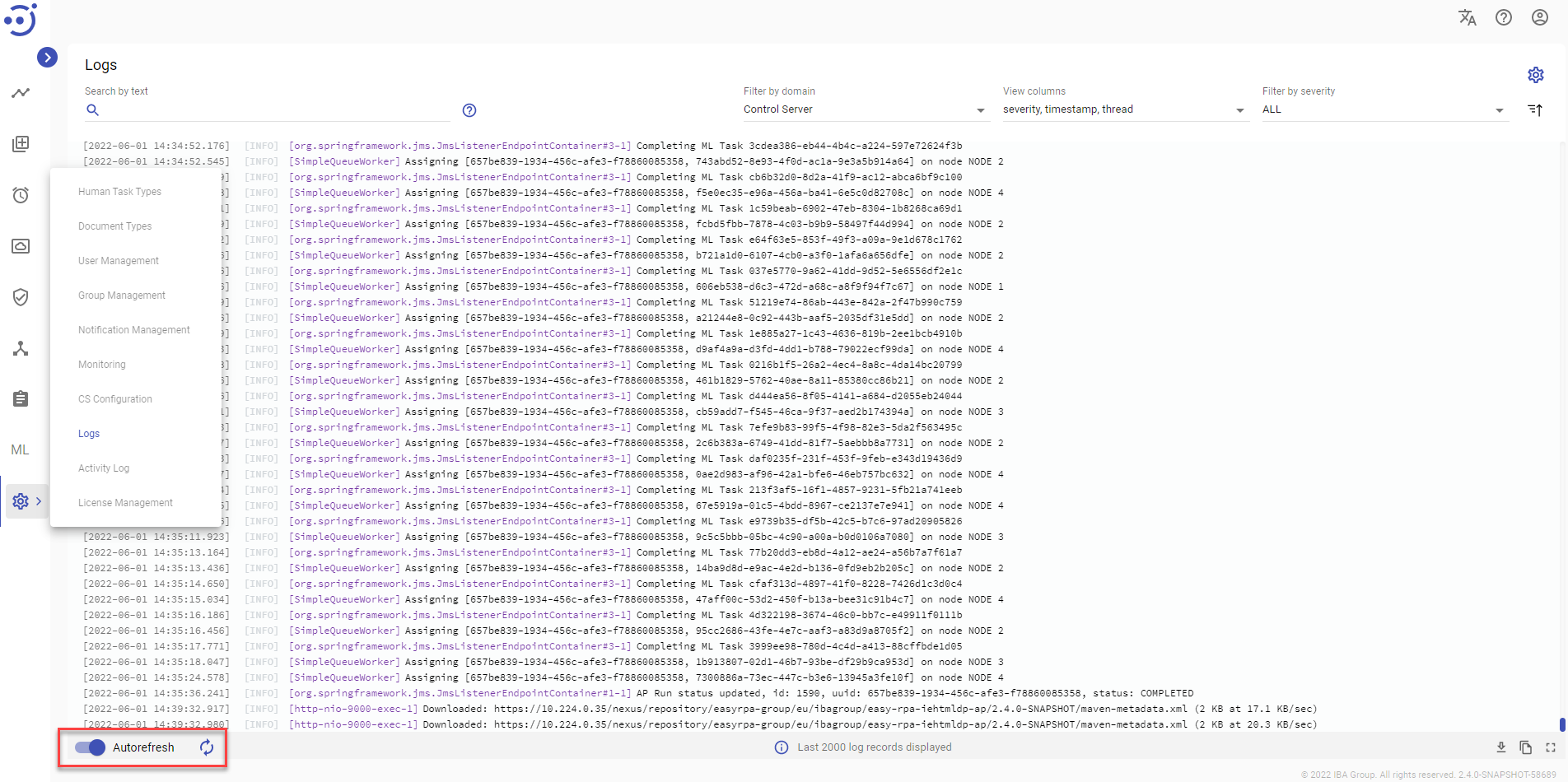Click the download logs icon

[x=1501, y=747]
